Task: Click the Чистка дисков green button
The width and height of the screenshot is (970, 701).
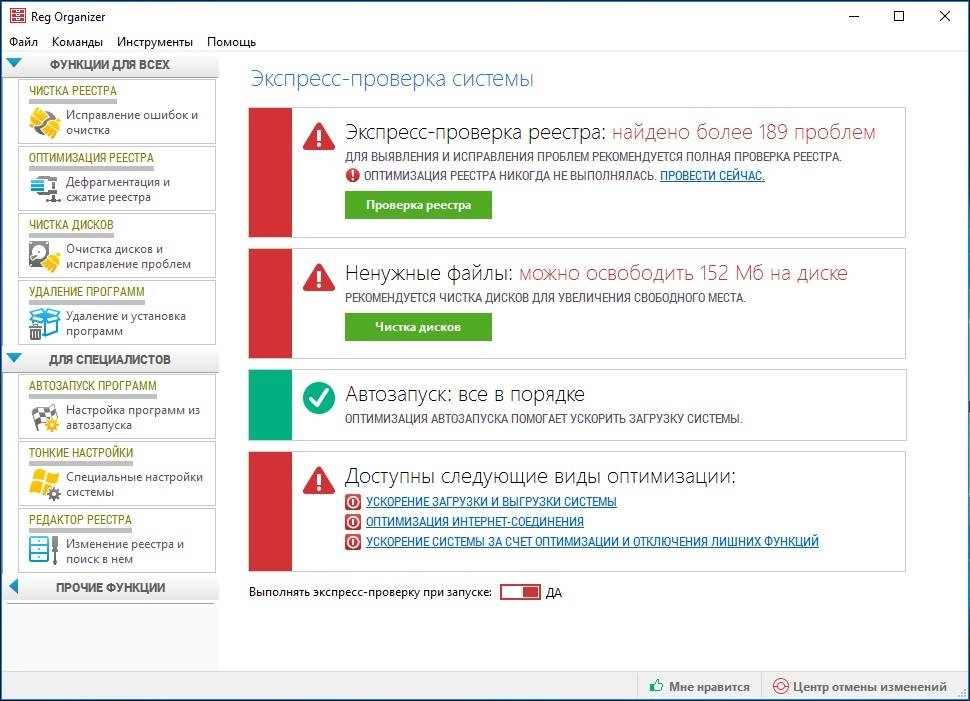Action: 418,327
